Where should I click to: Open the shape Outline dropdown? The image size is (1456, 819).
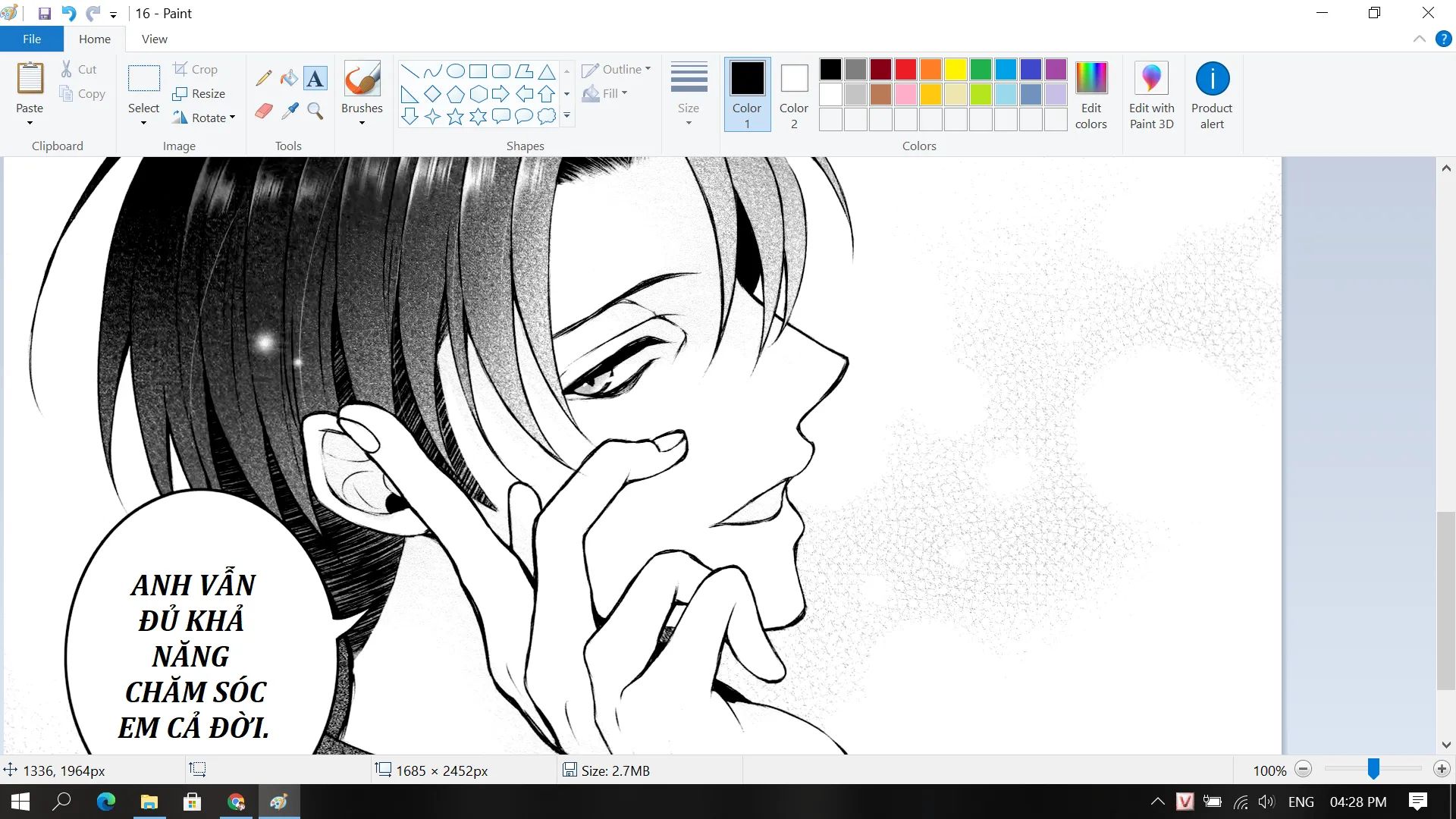(x=617, y=69)
